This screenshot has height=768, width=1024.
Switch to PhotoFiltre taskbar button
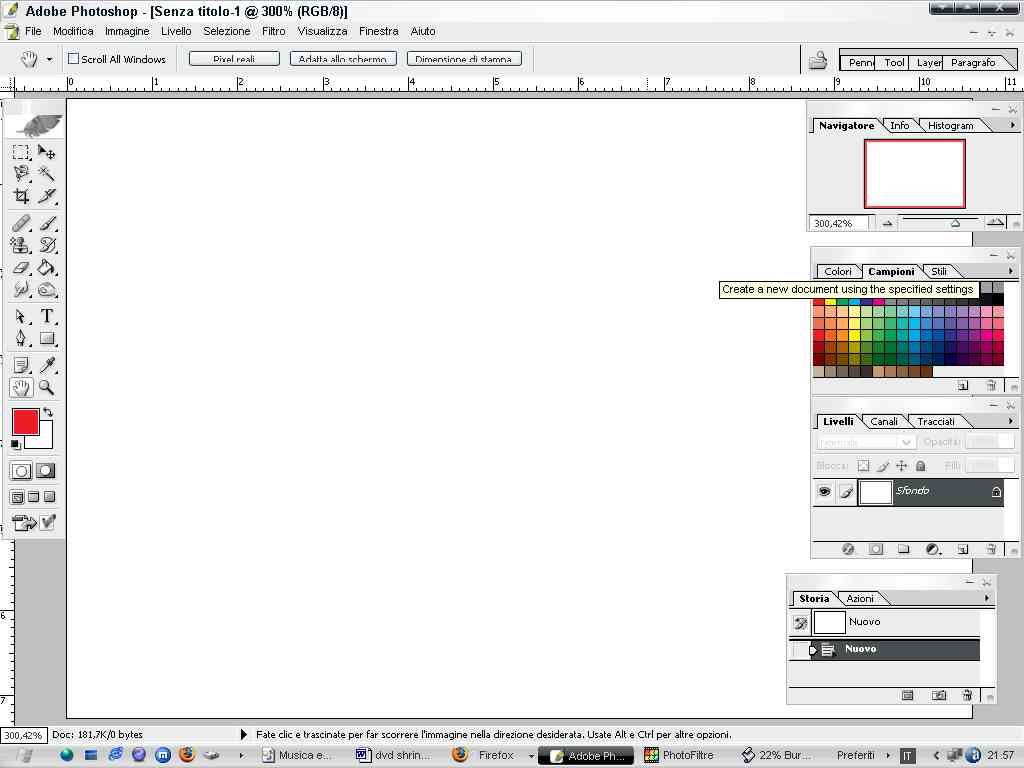pos(682,755)
